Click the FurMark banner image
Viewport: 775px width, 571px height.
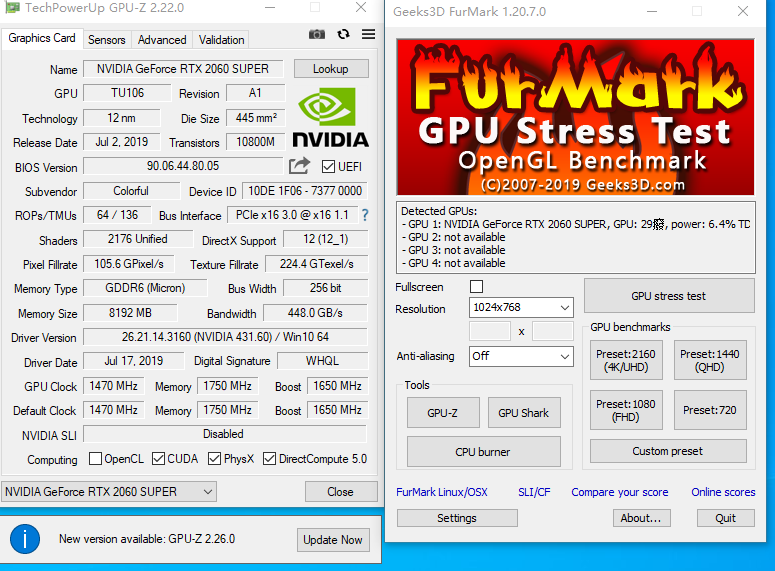[x=575, y=117]
